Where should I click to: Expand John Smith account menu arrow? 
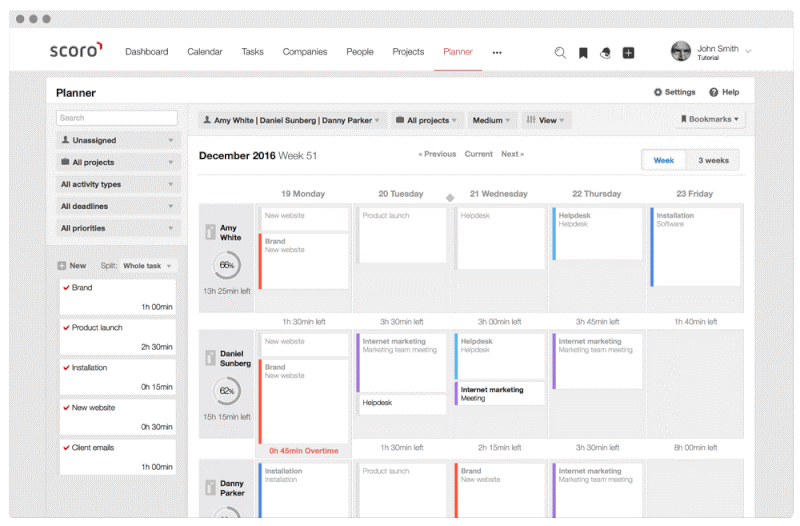point(748,51)
